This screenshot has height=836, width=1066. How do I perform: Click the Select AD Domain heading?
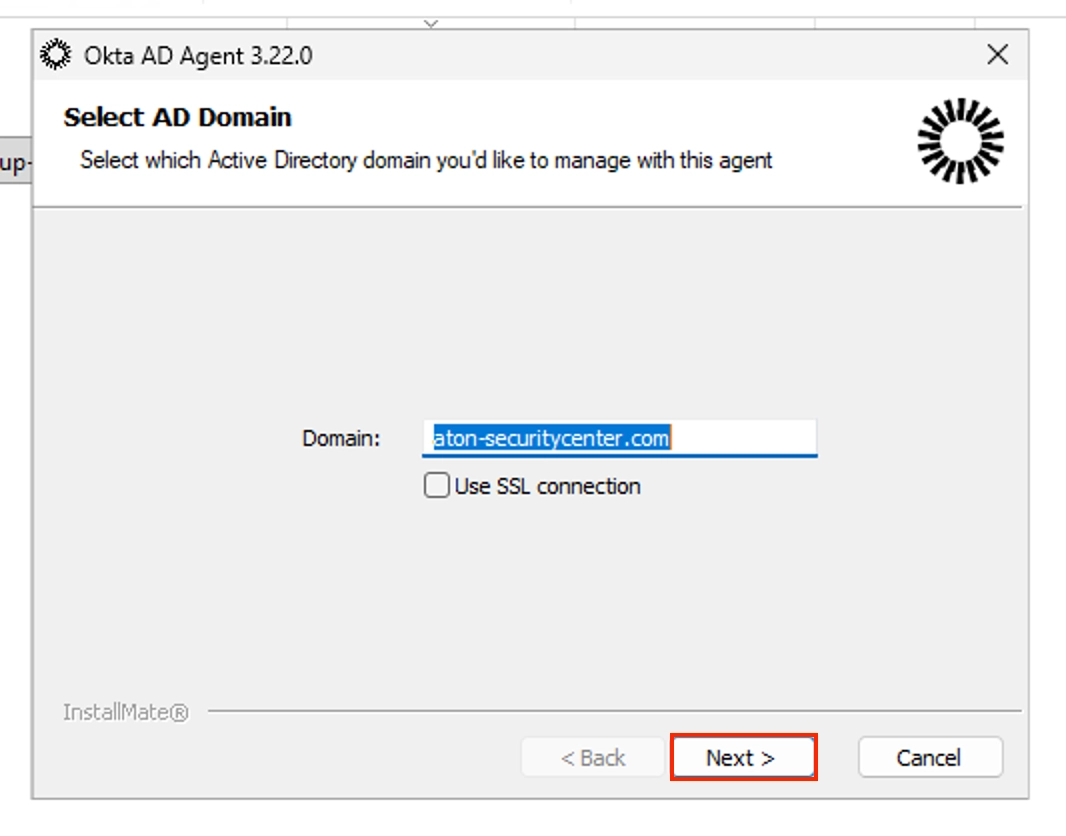click(x=177, y=118)
